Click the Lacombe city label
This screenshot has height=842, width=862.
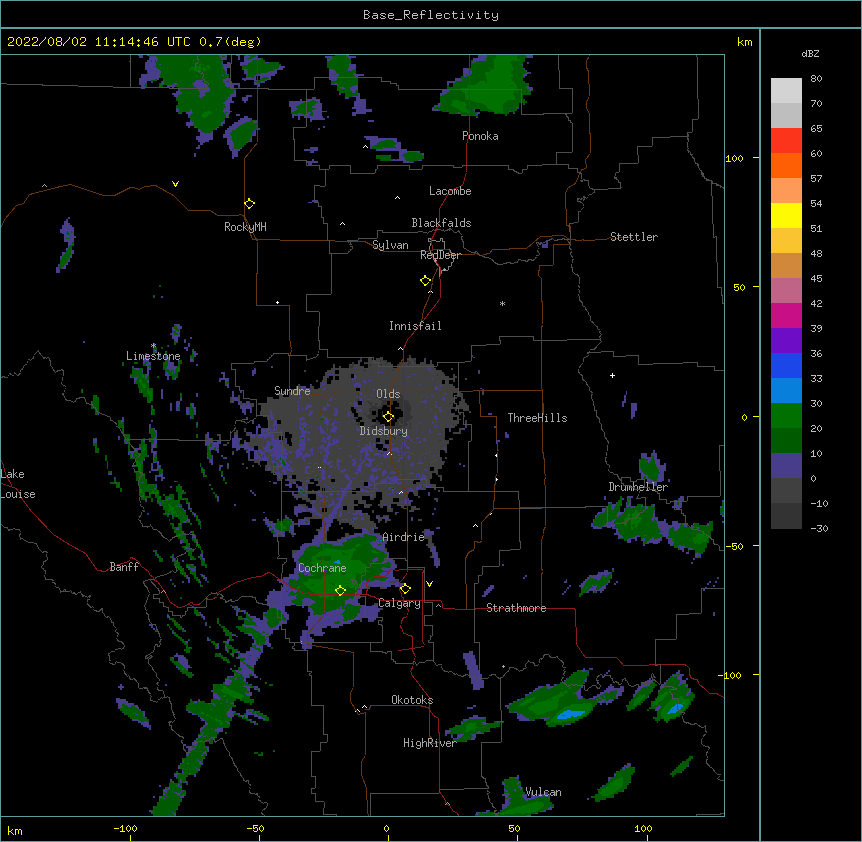(x=450, y=191)
